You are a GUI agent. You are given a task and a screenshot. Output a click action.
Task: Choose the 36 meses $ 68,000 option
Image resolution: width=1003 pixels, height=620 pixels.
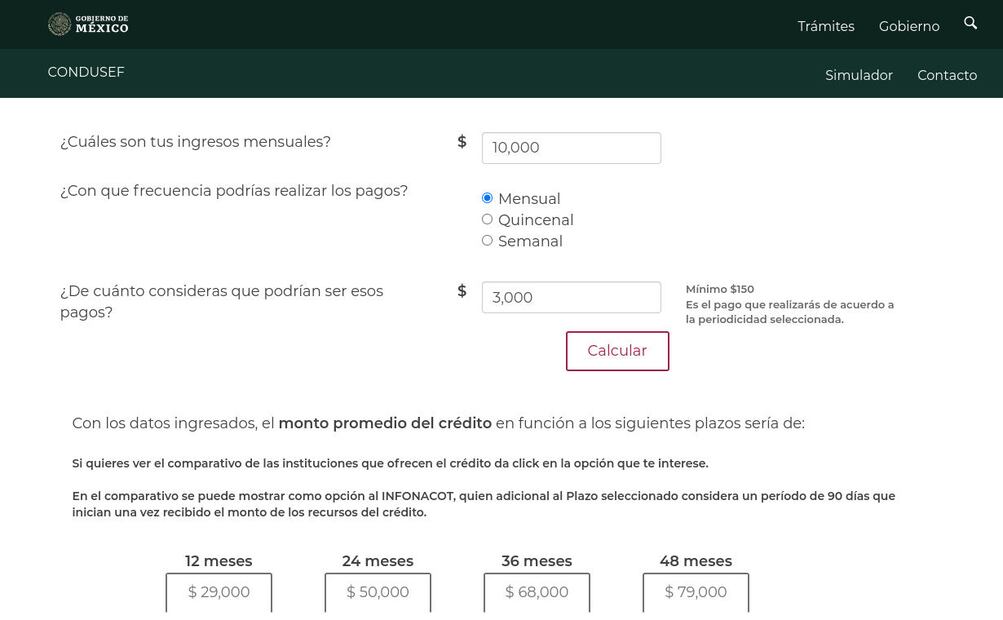[x=537, y=592]
